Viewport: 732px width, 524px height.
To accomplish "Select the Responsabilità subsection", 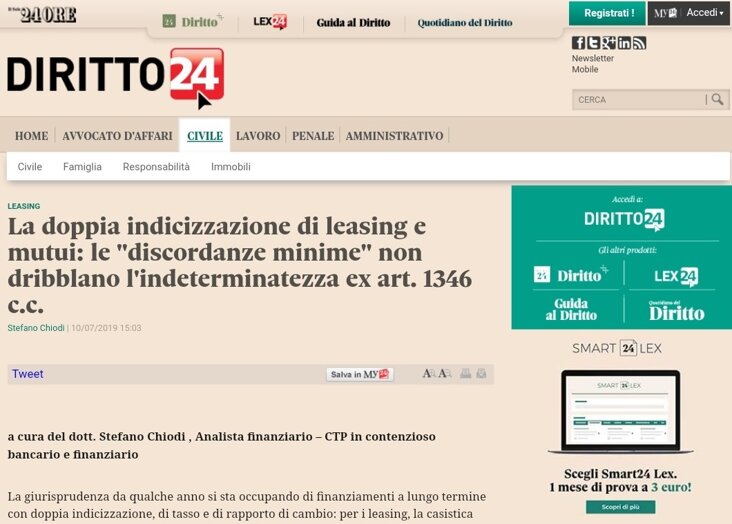I will [156, 167].
